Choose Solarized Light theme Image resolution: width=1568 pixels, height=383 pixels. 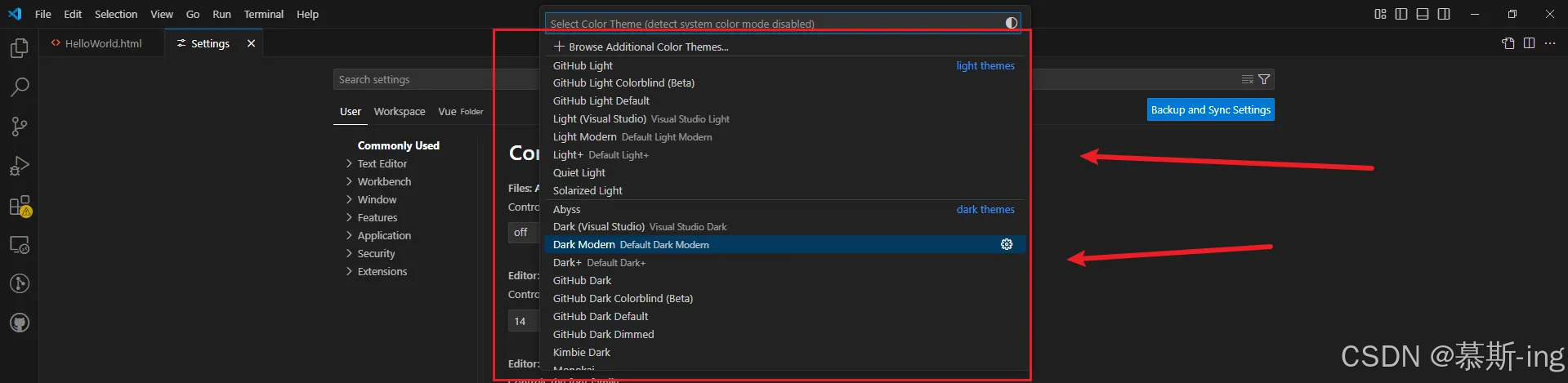[x=785, y=190]
